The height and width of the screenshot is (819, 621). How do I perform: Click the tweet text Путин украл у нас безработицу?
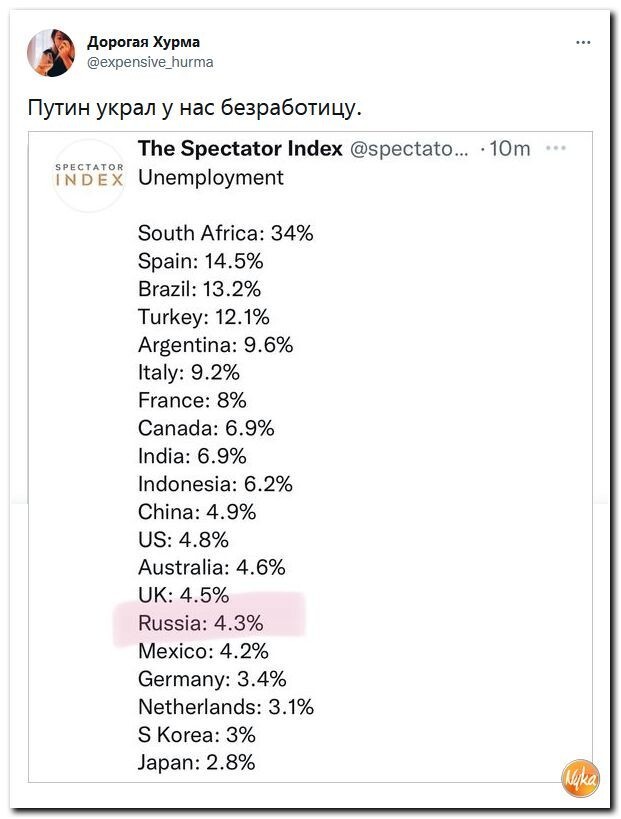click(194, 108)
